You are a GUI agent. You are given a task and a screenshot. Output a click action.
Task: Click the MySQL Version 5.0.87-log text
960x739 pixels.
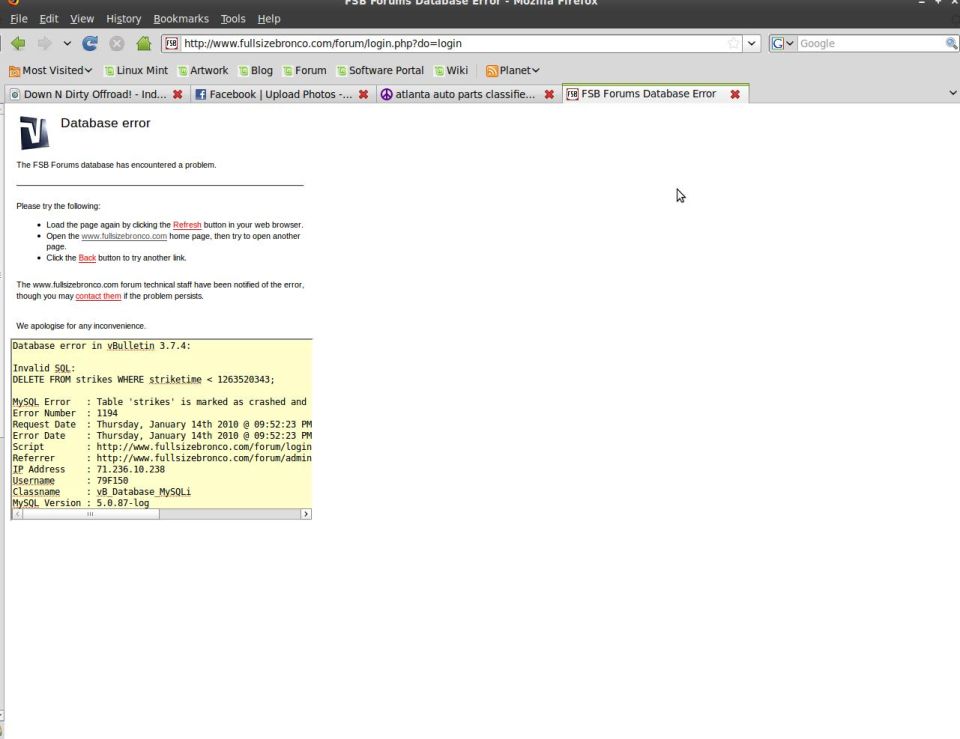point(81,503)
